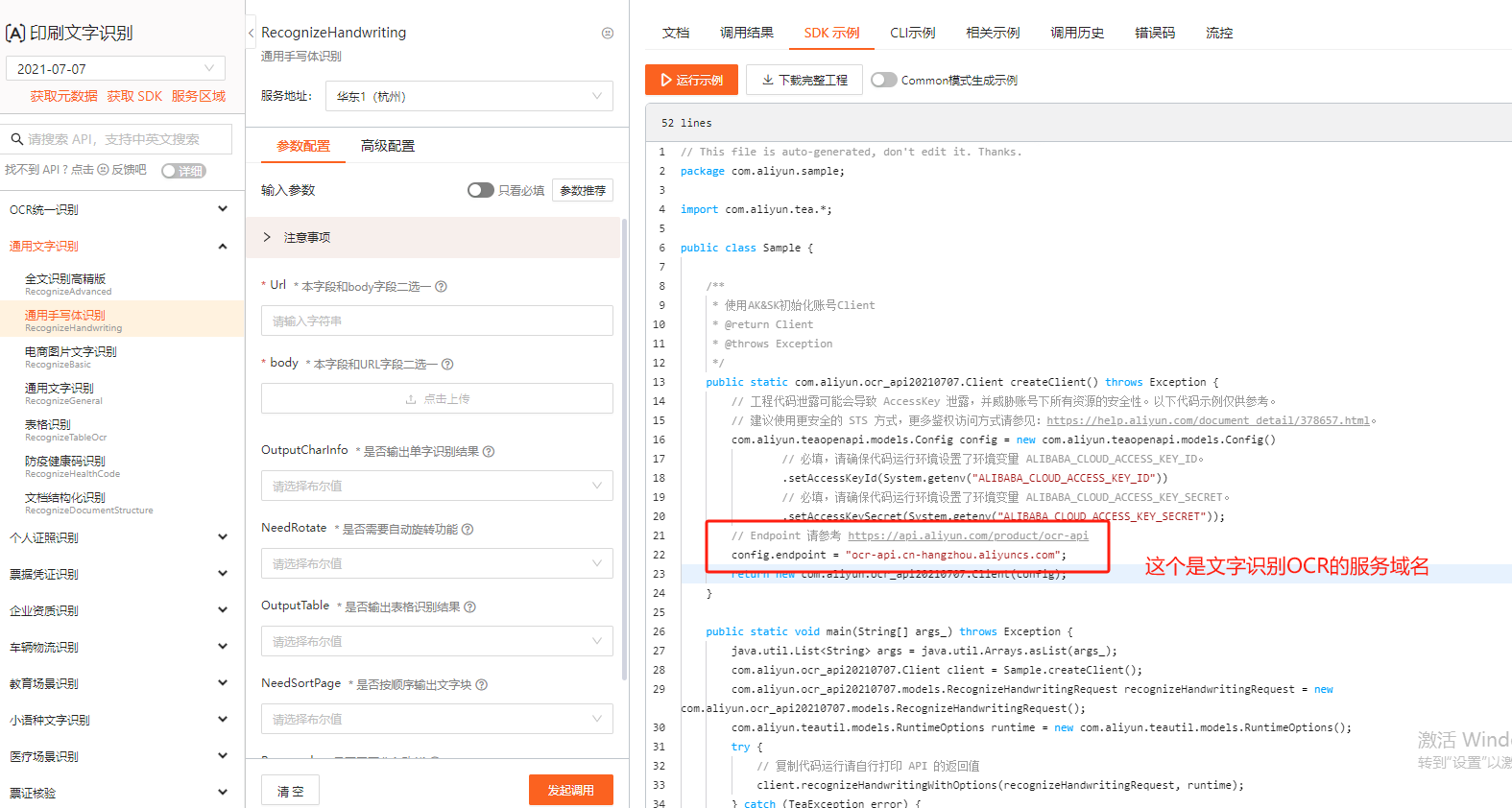Screen dimensions: 1512x808
Task: Select 参数配置 tab
Action: tap(303, 146)
